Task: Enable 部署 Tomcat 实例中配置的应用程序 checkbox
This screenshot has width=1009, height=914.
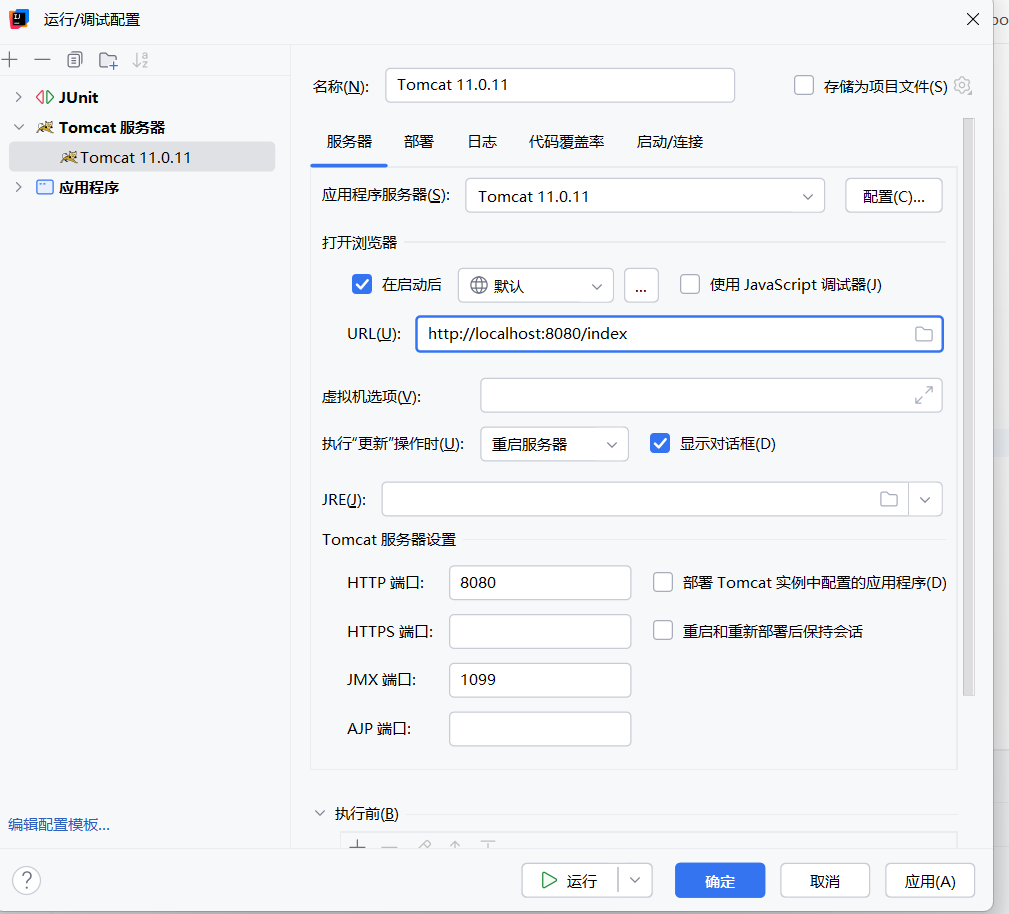Action: click(x=663, y=582)
